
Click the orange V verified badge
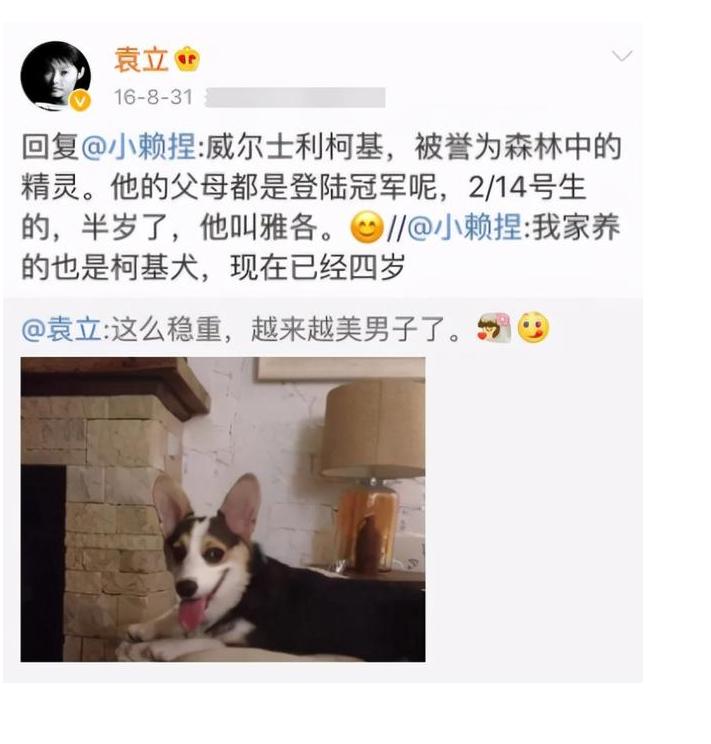pyautogui.click(x=80, y=101)
